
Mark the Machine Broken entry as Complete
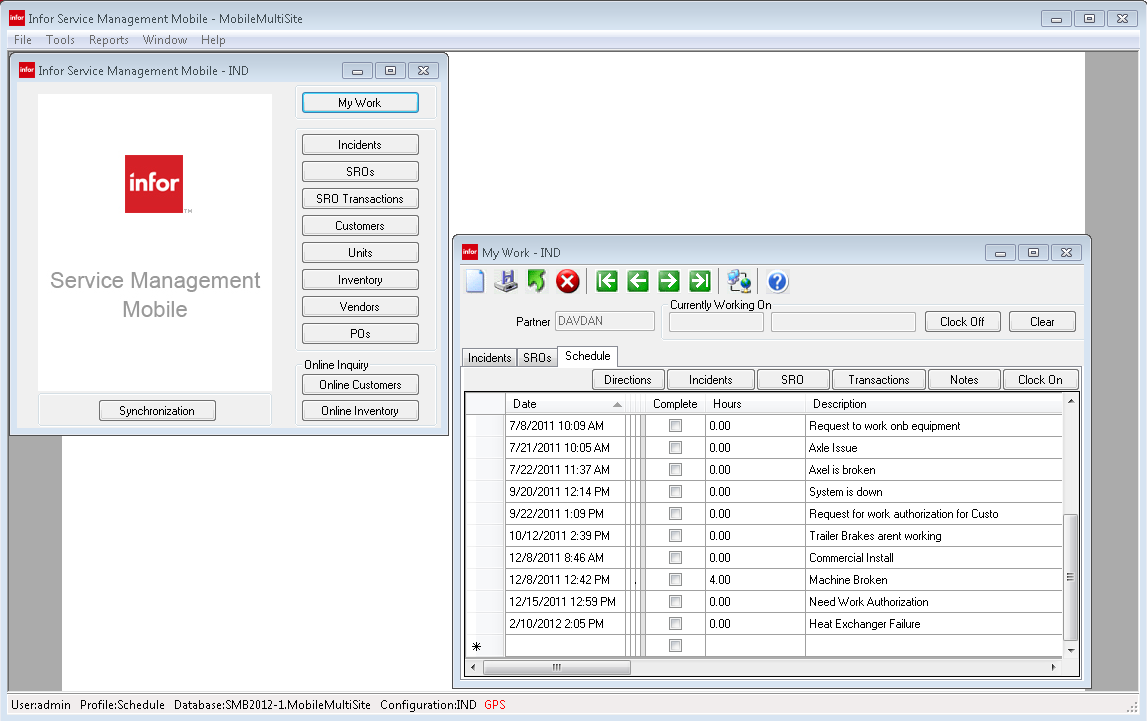tap(675, 579)
